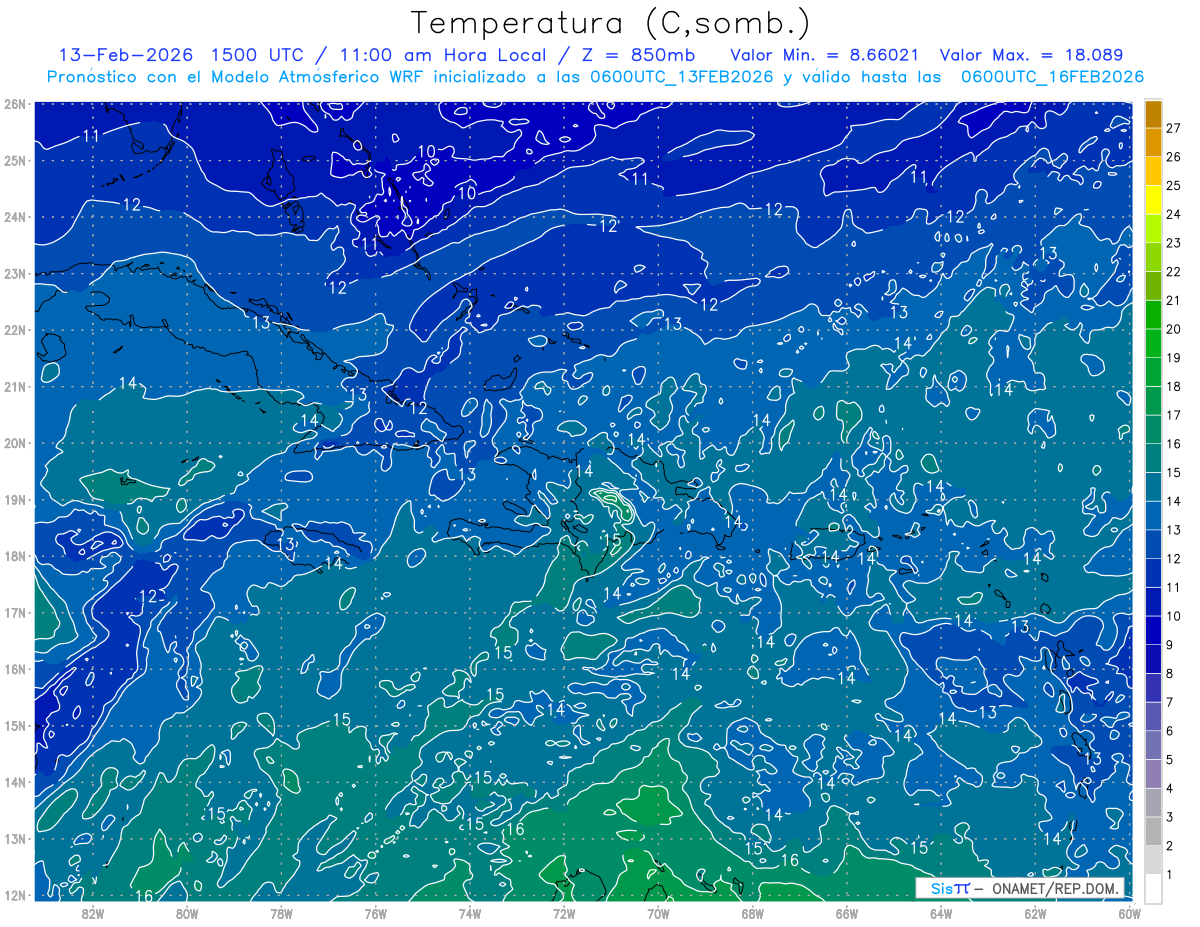Click the latitude axis label "24N"

pyautogui.click(x=14, y=217)
